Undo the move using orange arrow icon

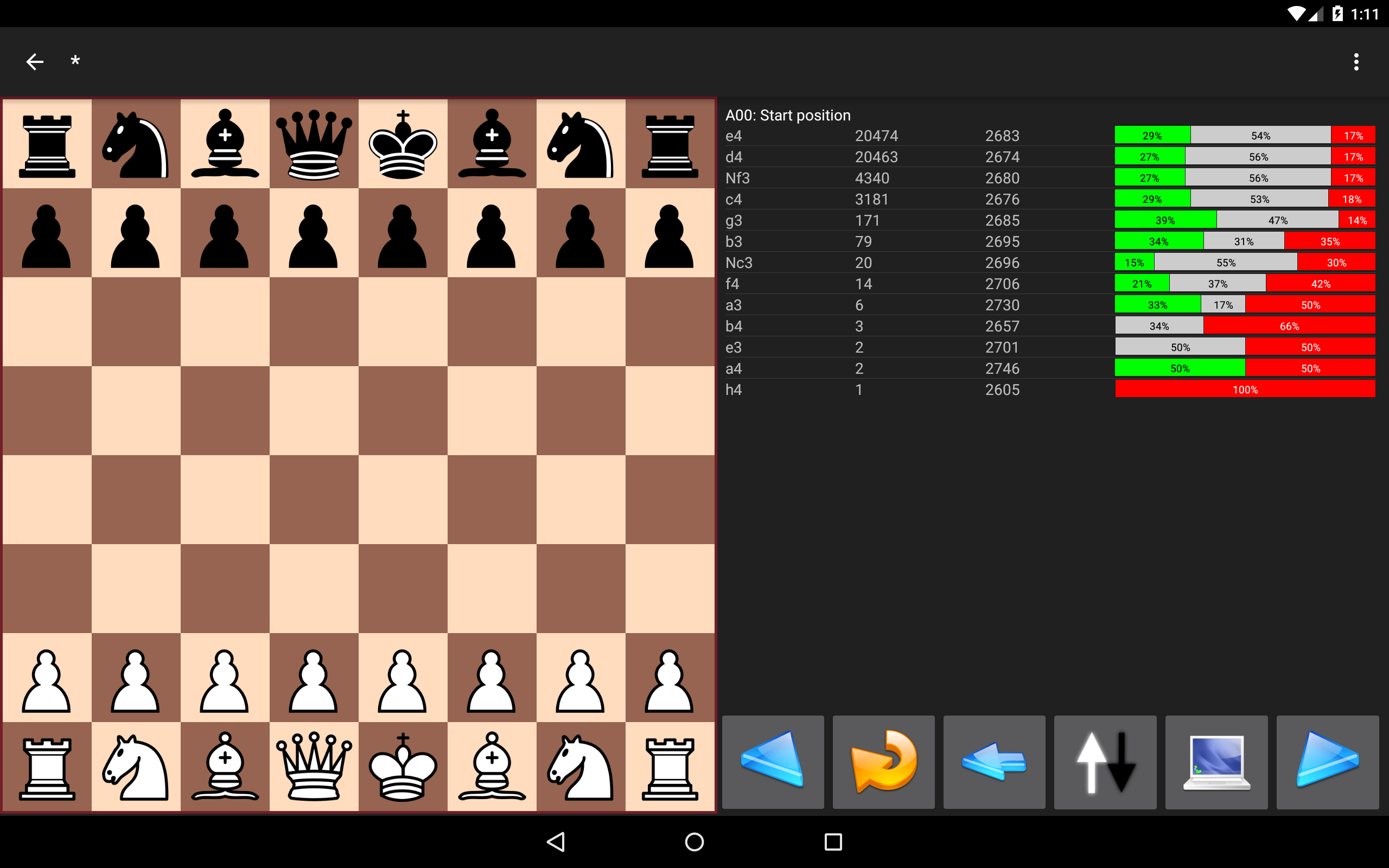(x=884, y=762)
